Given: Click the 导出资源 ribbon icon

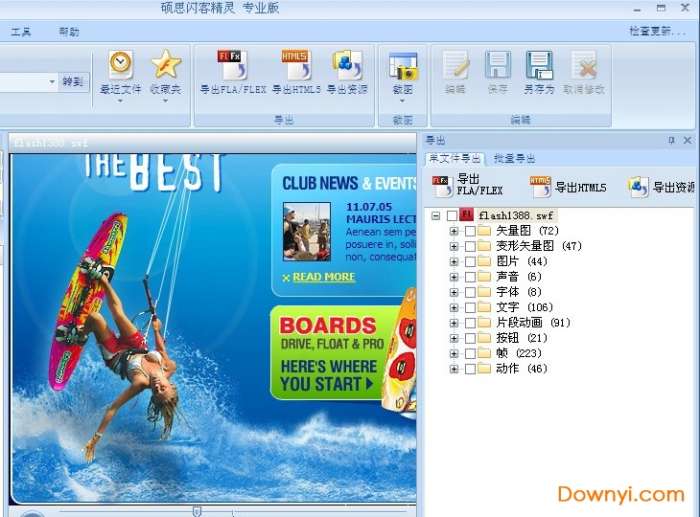Looking at the screenshot, I should [x=347, y=65].
